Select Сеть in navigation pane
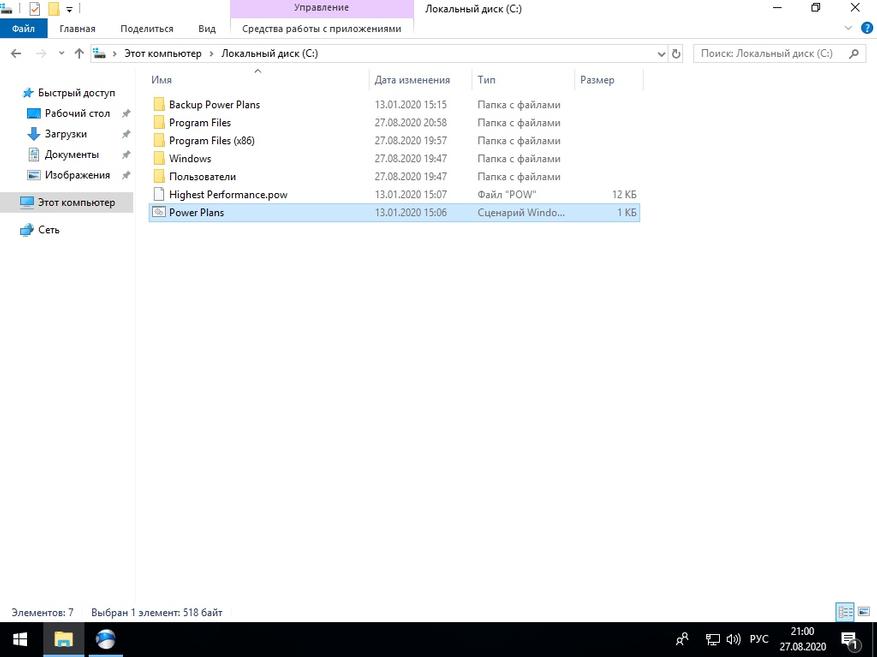Viewport: 877px width, 657px height. click(x=48, y=230)
